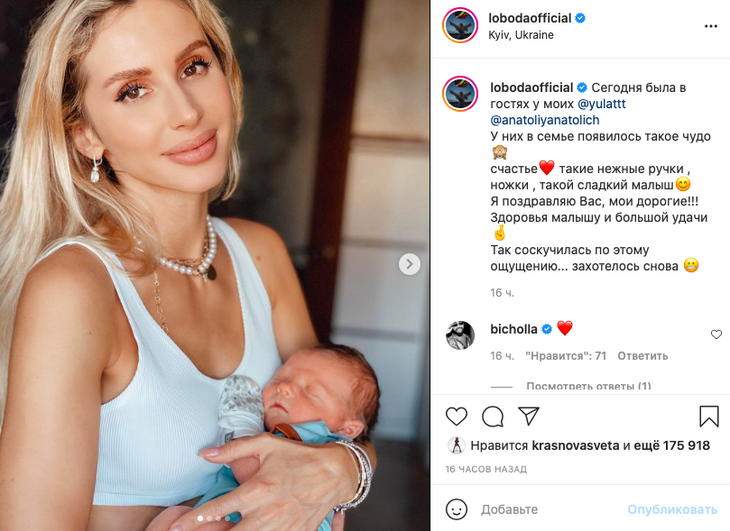Viewport: 730px width, 531px height.
Task: Open lobodaofficial profile picture in header
Action: click(460, 26)
